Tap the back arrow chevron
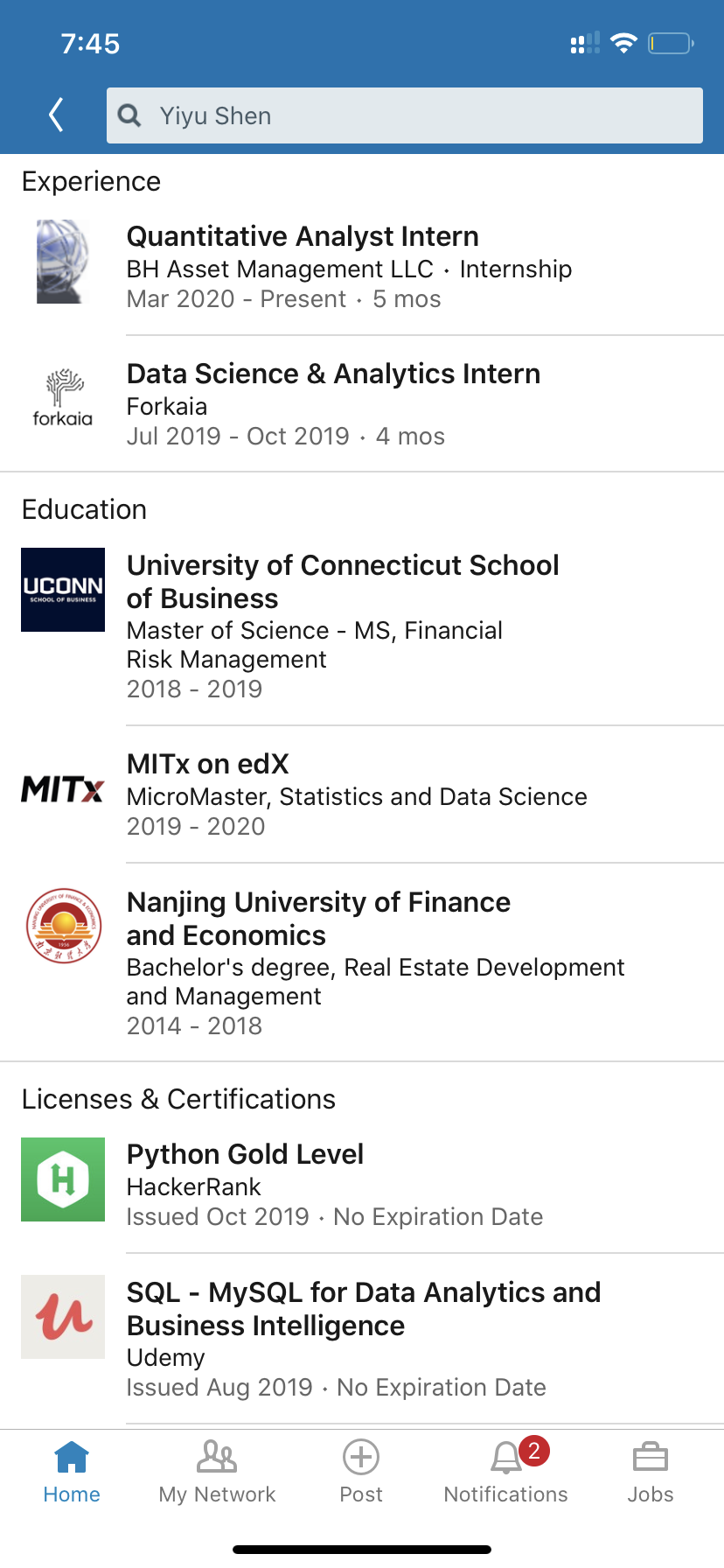 click(57, 115)
